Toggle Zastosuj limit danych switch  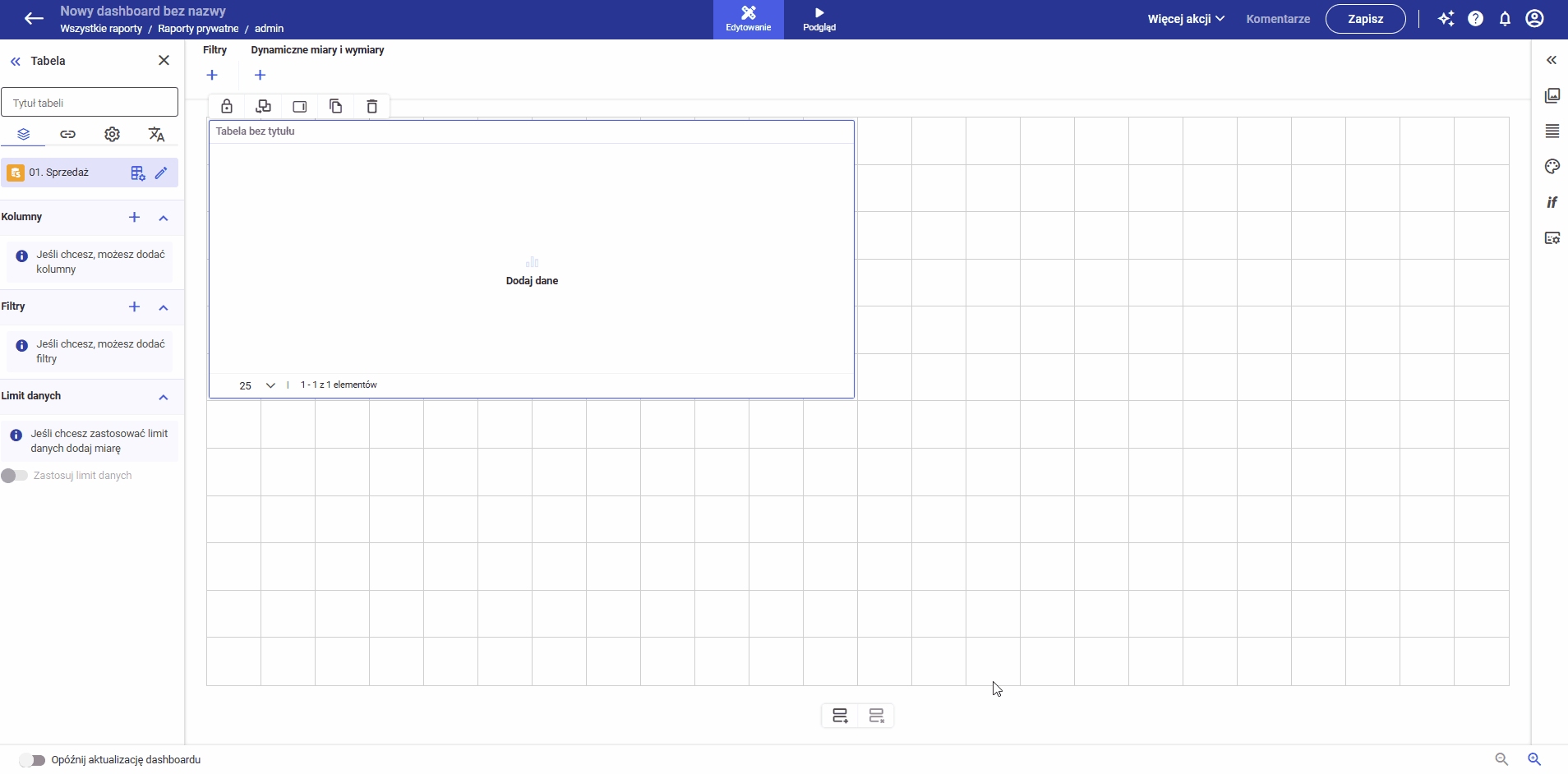pos(15,476)
